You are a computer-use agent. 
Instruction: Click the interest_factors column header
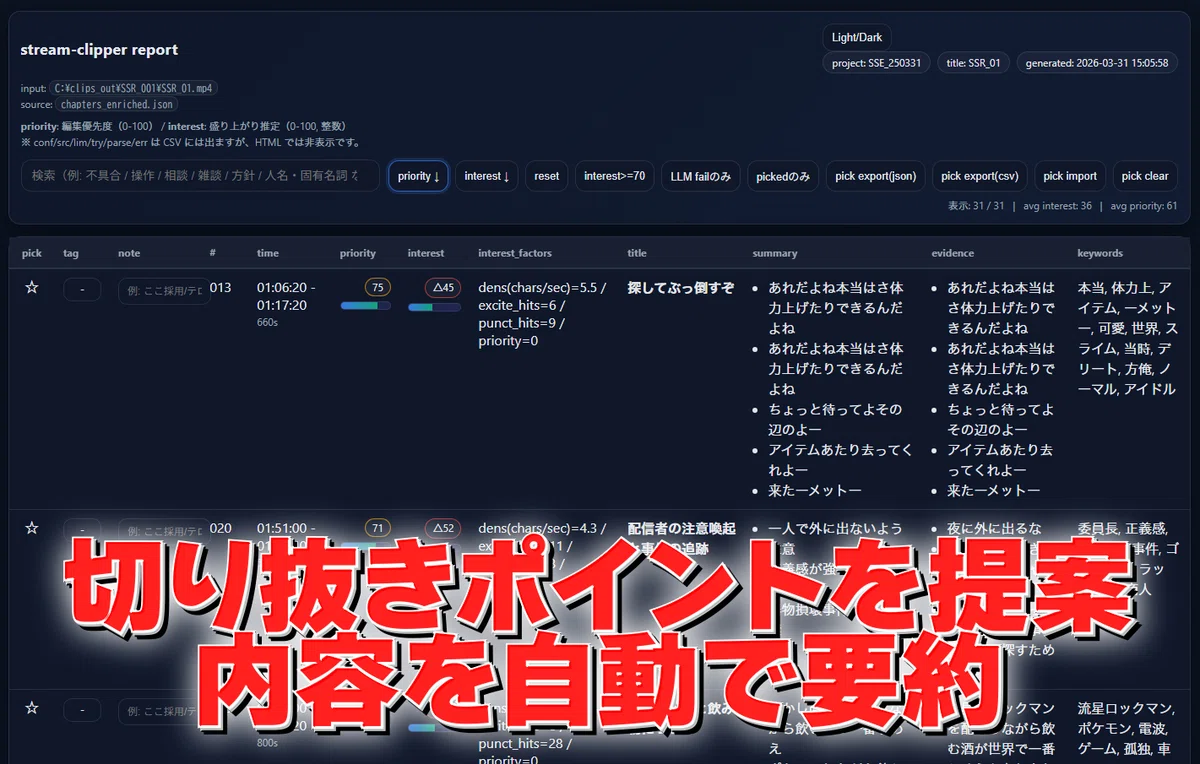[515, 253]
